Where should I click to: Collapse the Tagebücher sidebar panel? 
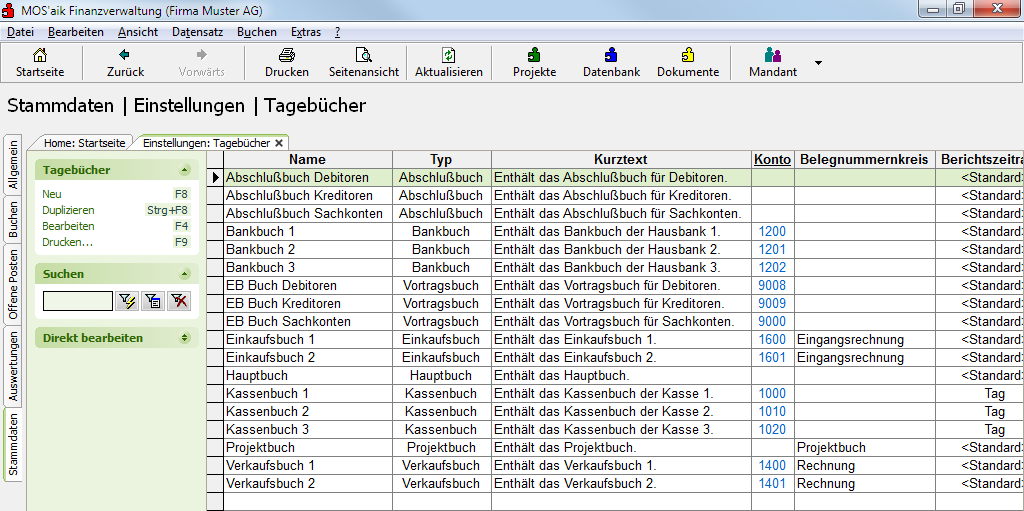pyautogui.click(x=184, y=170)
